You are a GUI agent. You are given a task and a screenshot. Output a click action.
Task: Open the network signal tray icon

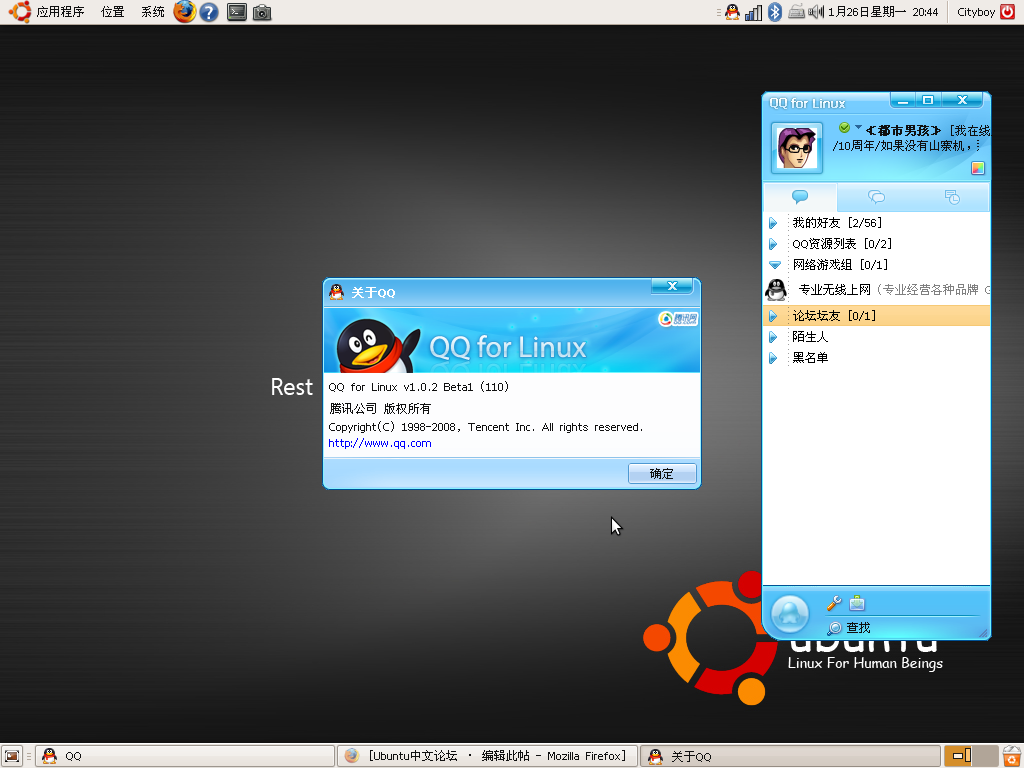tap(753, 12)
